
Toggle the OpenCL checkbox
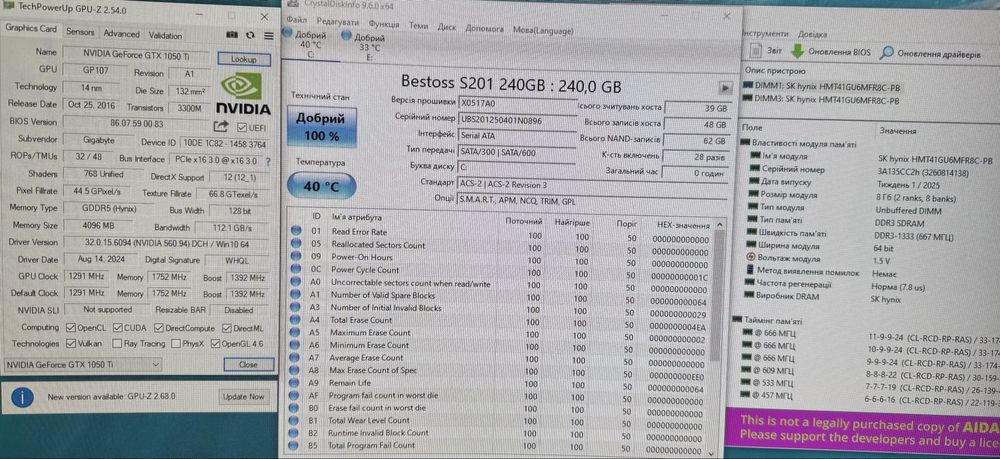click(71, 328)
